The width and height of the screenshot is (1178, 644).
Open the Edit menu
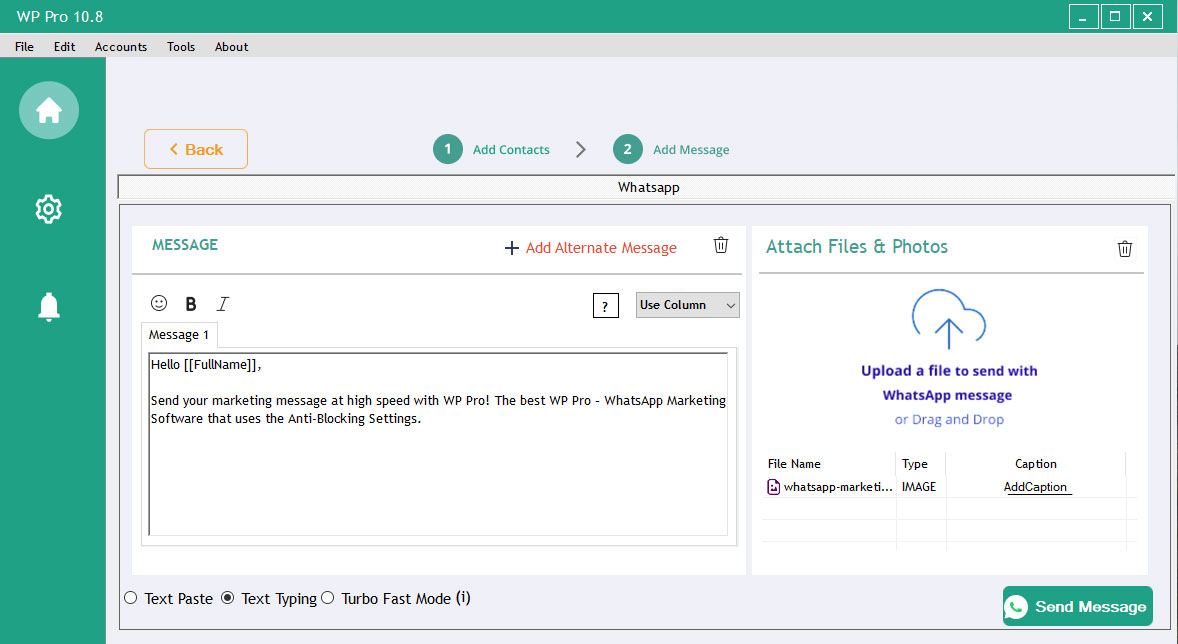(65, 47)
